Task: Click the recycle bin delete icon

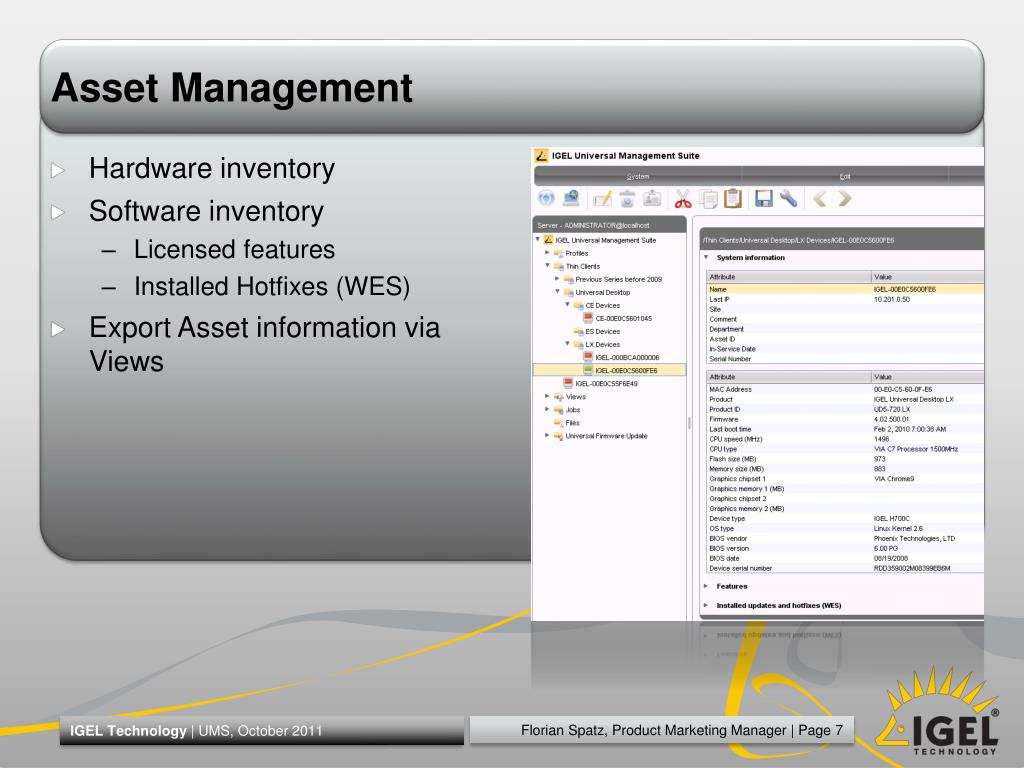Action: [627, 199]
